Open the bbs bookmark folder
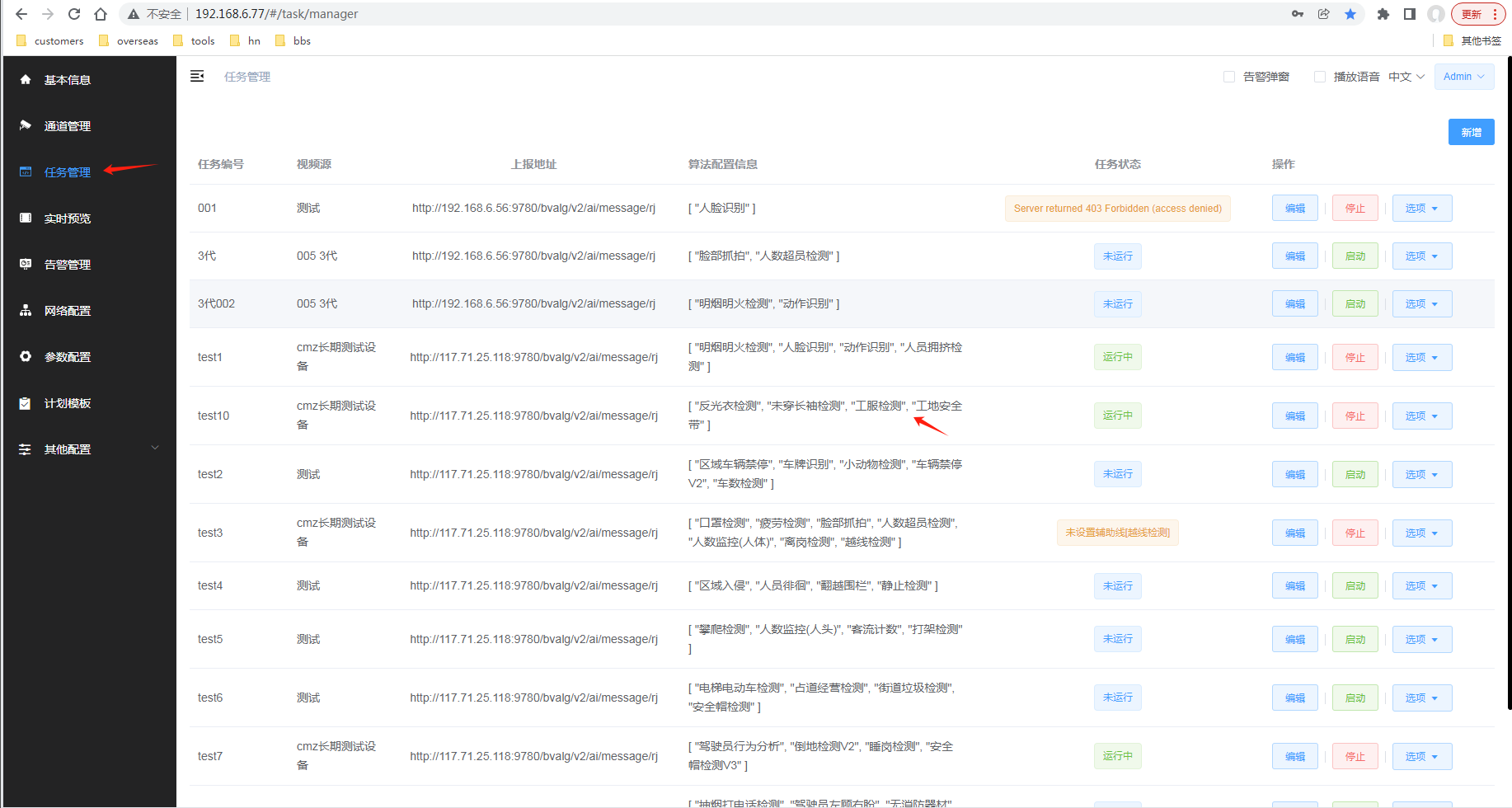1512x808 pixels. (293, 40)
